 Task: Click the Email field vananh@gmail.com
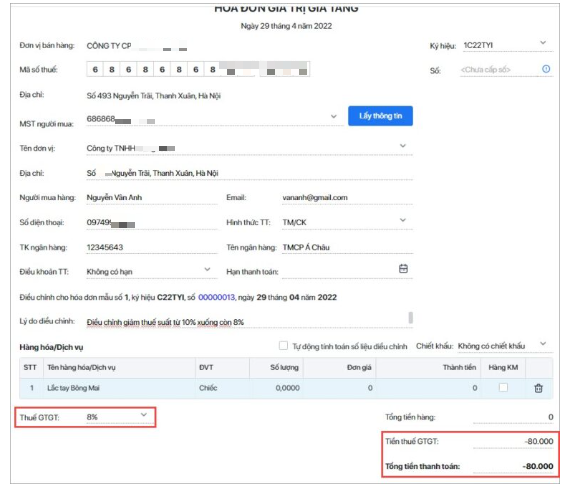click(x=347, y=198)
